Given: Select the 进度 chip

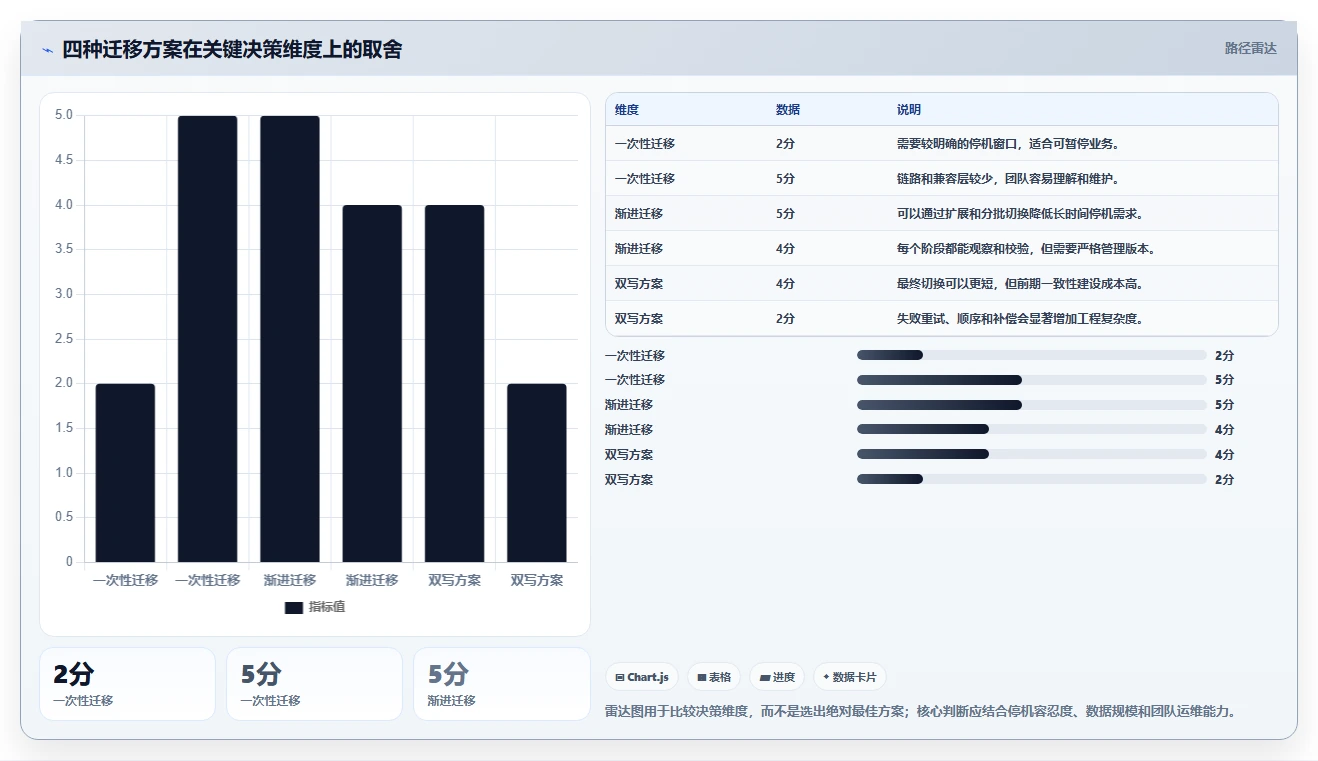Looking at the screenshot, I should pos(777,677).
